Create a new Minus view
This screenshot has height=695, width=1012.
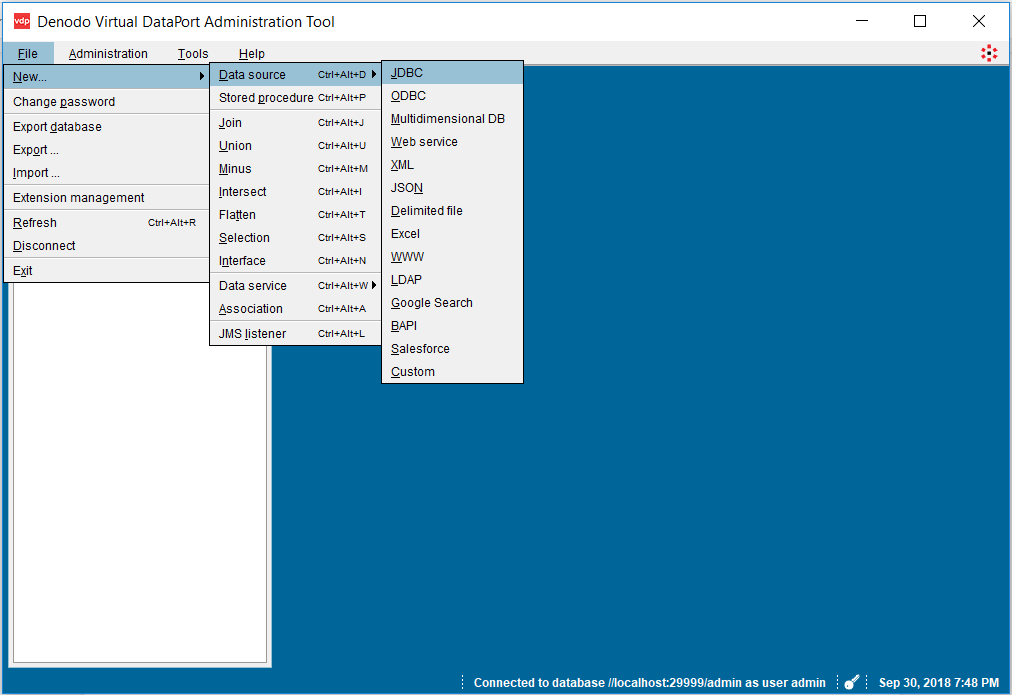tap(296, 168)
